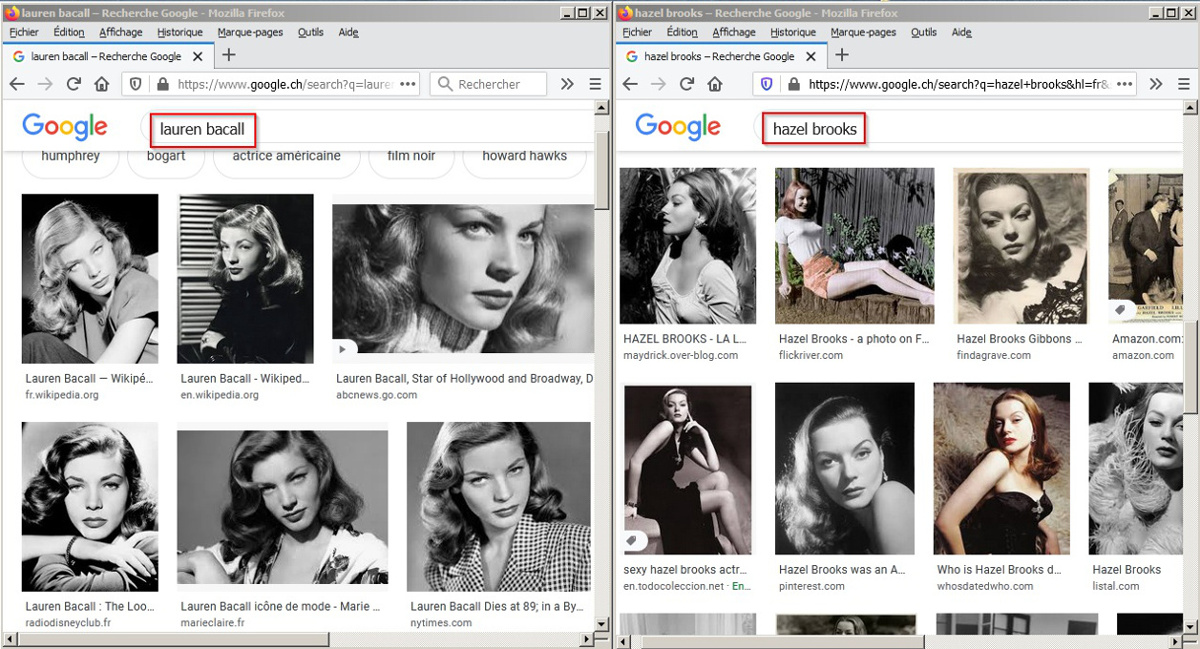
Task: Open tracking protection shield in lauren bacall window
Action: tap(137, 84)
